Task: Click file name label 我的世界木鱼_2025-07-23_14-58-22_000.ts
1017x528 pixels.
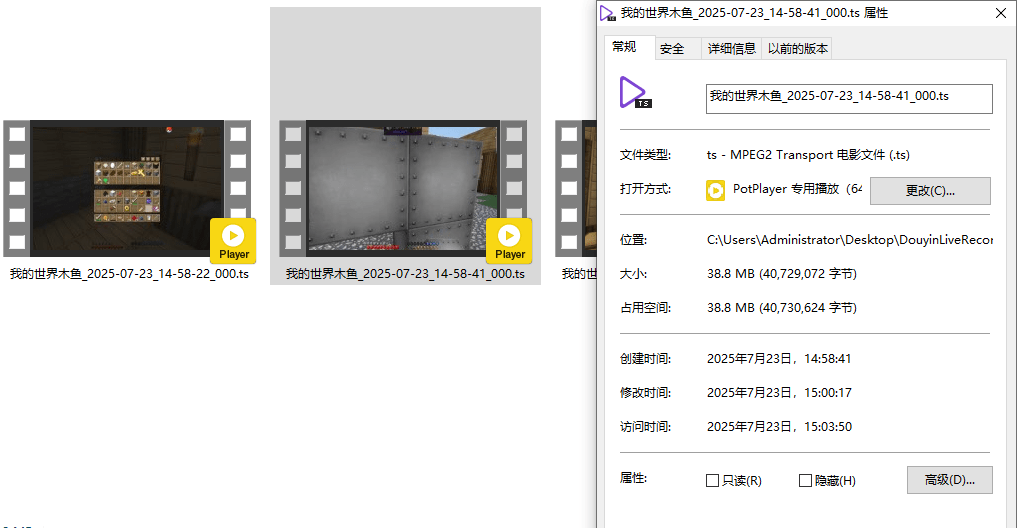Action: coord(129,274)
